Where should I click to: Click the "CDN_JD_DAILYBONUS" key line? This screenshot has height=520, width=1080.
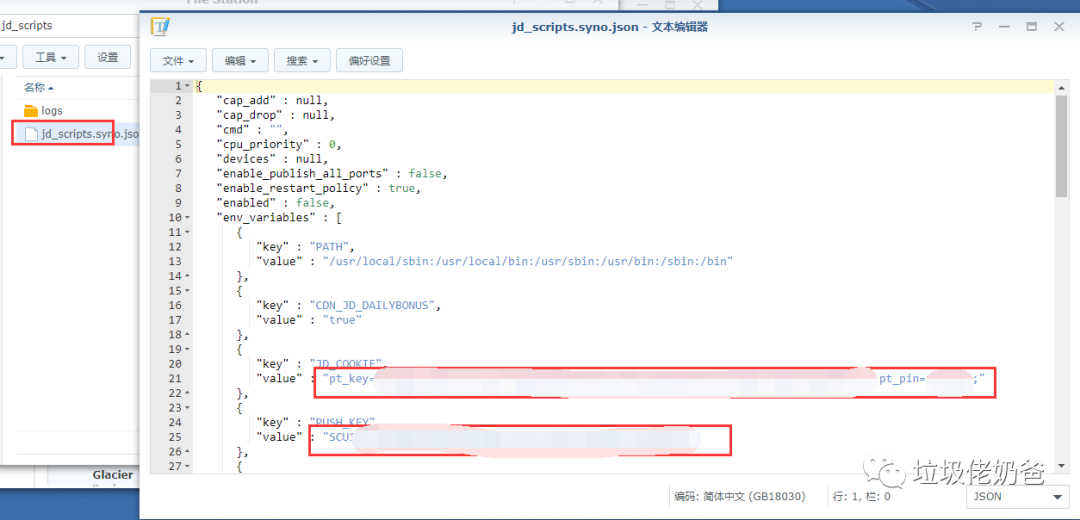click(348, 305)
